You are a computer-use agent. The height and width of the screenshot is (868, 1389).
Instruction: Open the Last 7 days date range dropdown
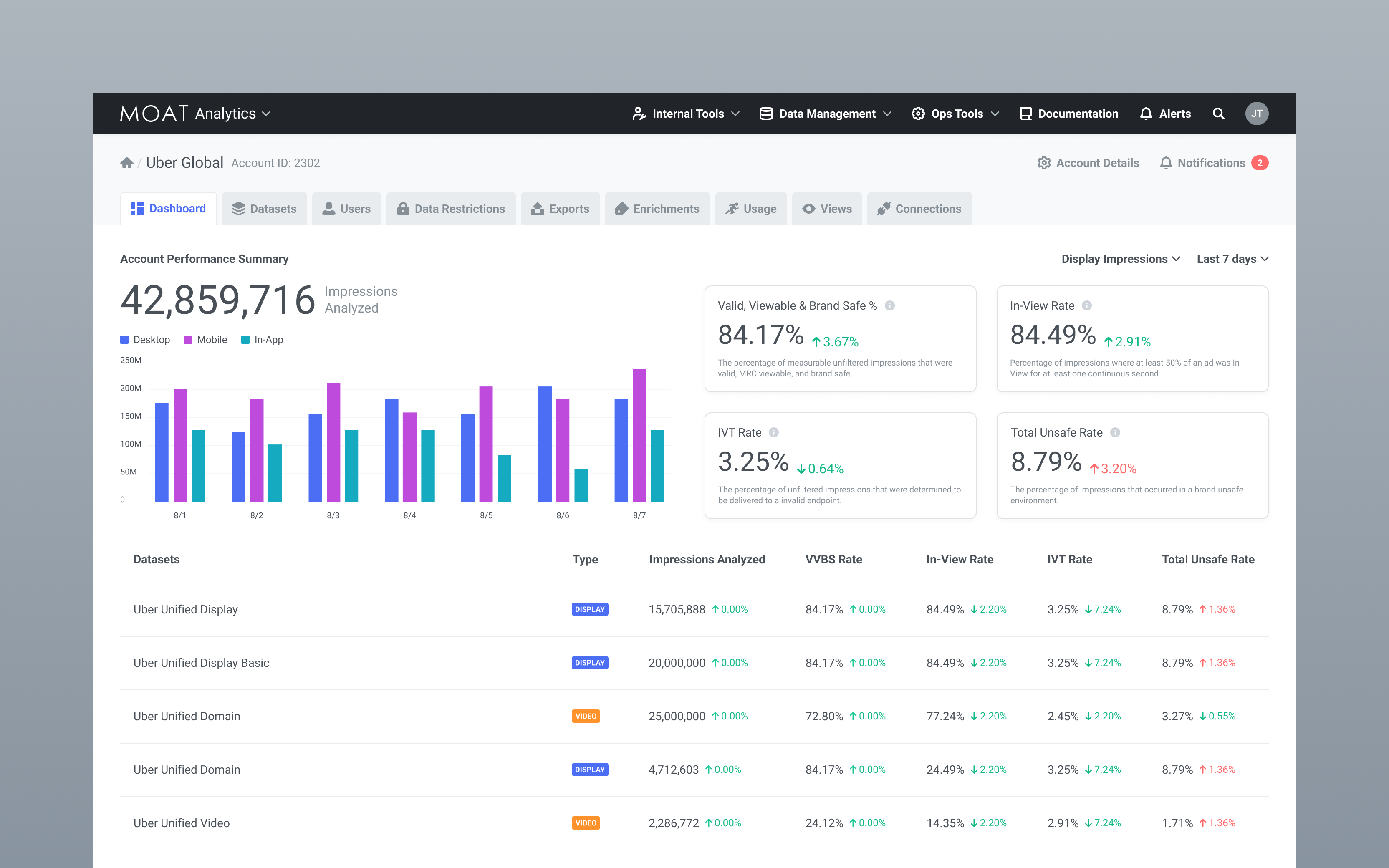pos(1232,259)
